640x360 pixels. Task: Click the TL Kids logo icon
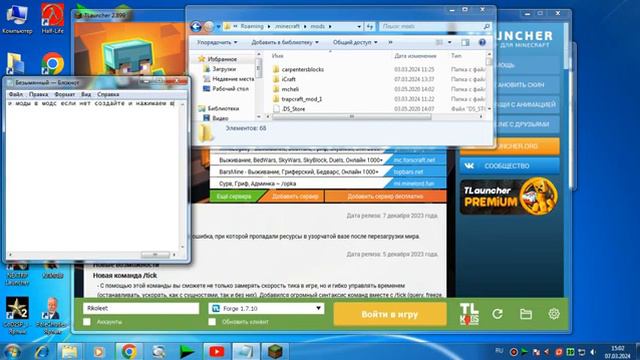pos(469,314)
